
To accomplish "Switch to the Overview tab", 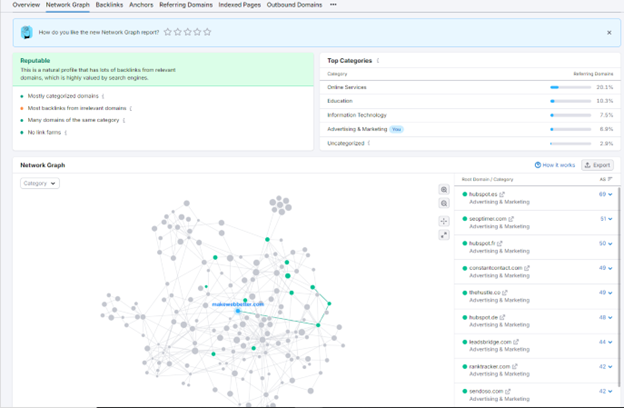I will 26,5.
